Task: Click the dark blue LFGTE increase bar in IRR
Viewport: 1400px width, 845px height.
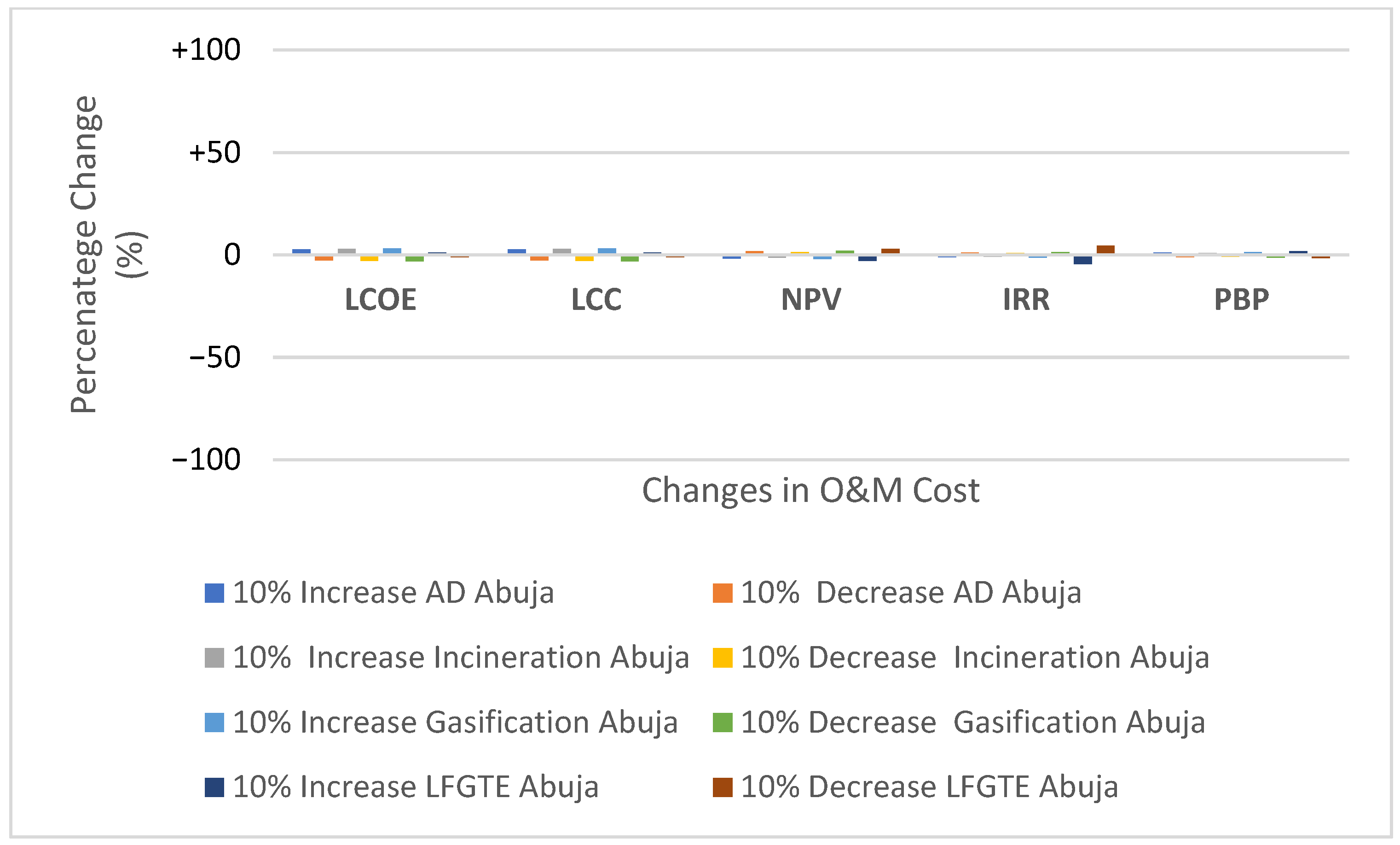Action: [x=1082, y=260]
